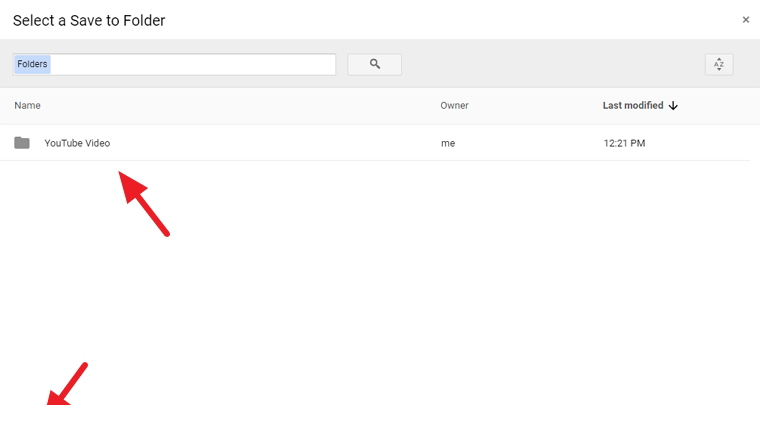This screenshot has width=760, height=421.
Task: Click blank space in YouTube Video row
Action: click(280, 143)
